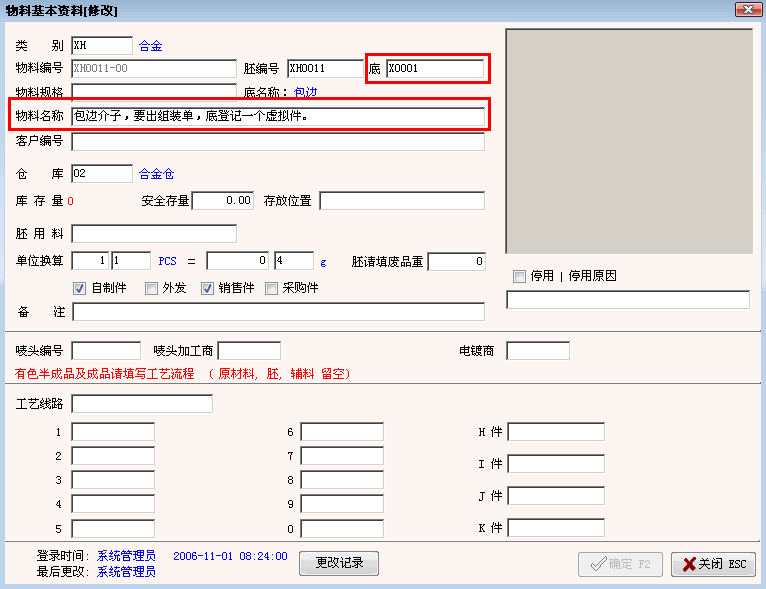Click 系统管理员 beside 最后更改
The height and width of the screenshot is (589, 766).
click(x=126, y=571)
